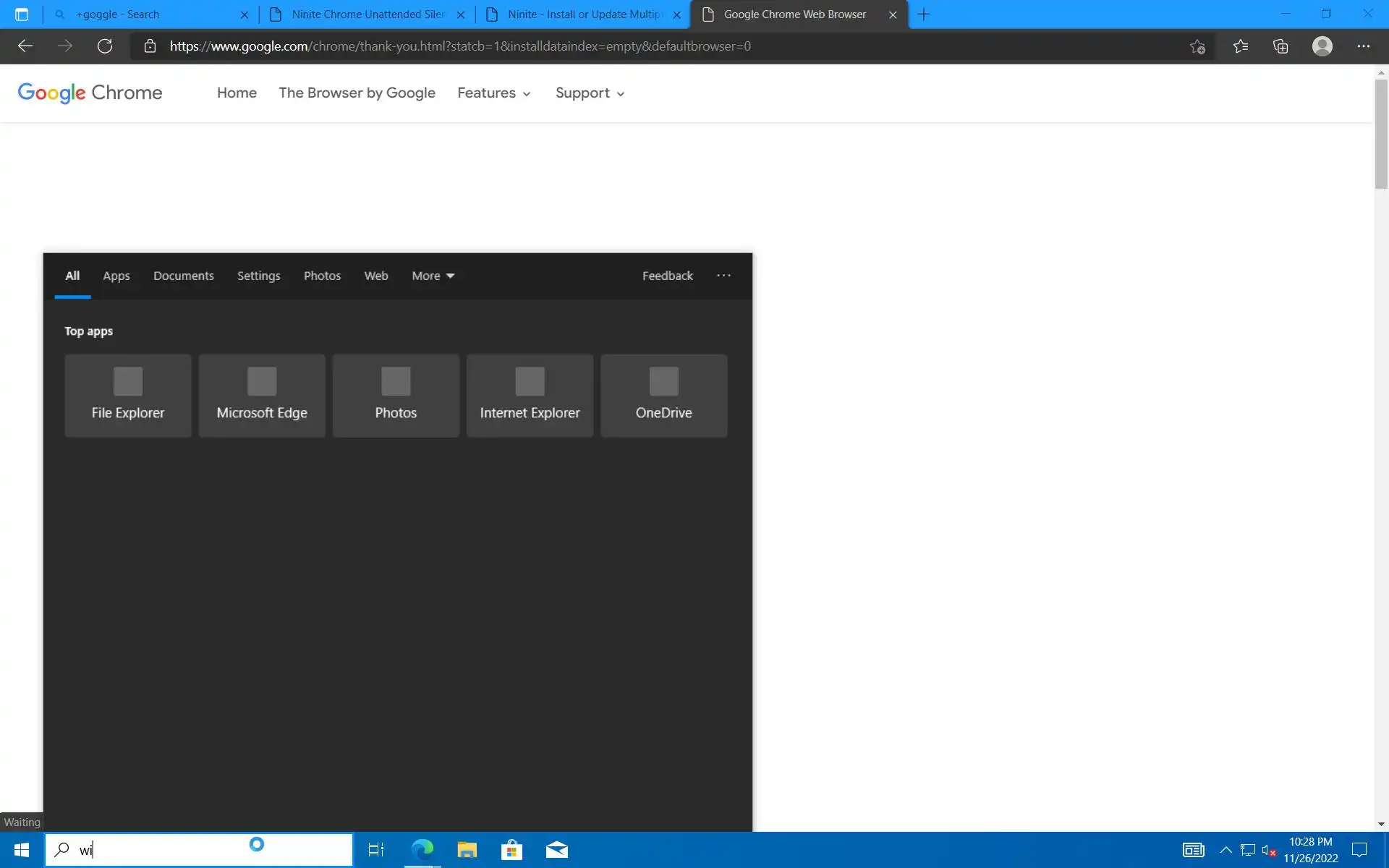
Task: Click the user profile avatar icon
Action: tap(1322, 46)
